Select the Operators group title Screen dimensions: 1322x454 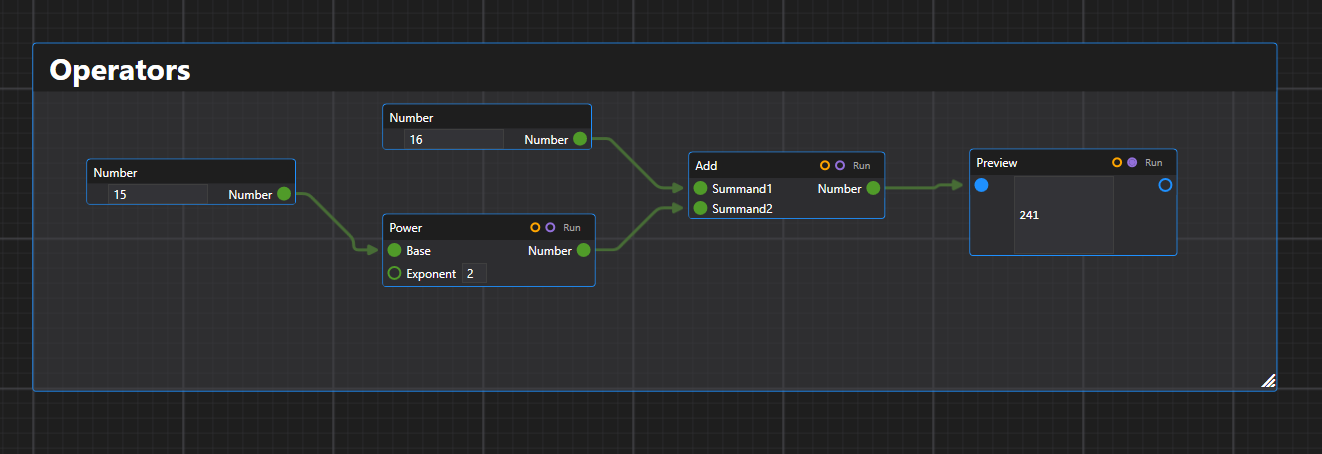[120, 70]
